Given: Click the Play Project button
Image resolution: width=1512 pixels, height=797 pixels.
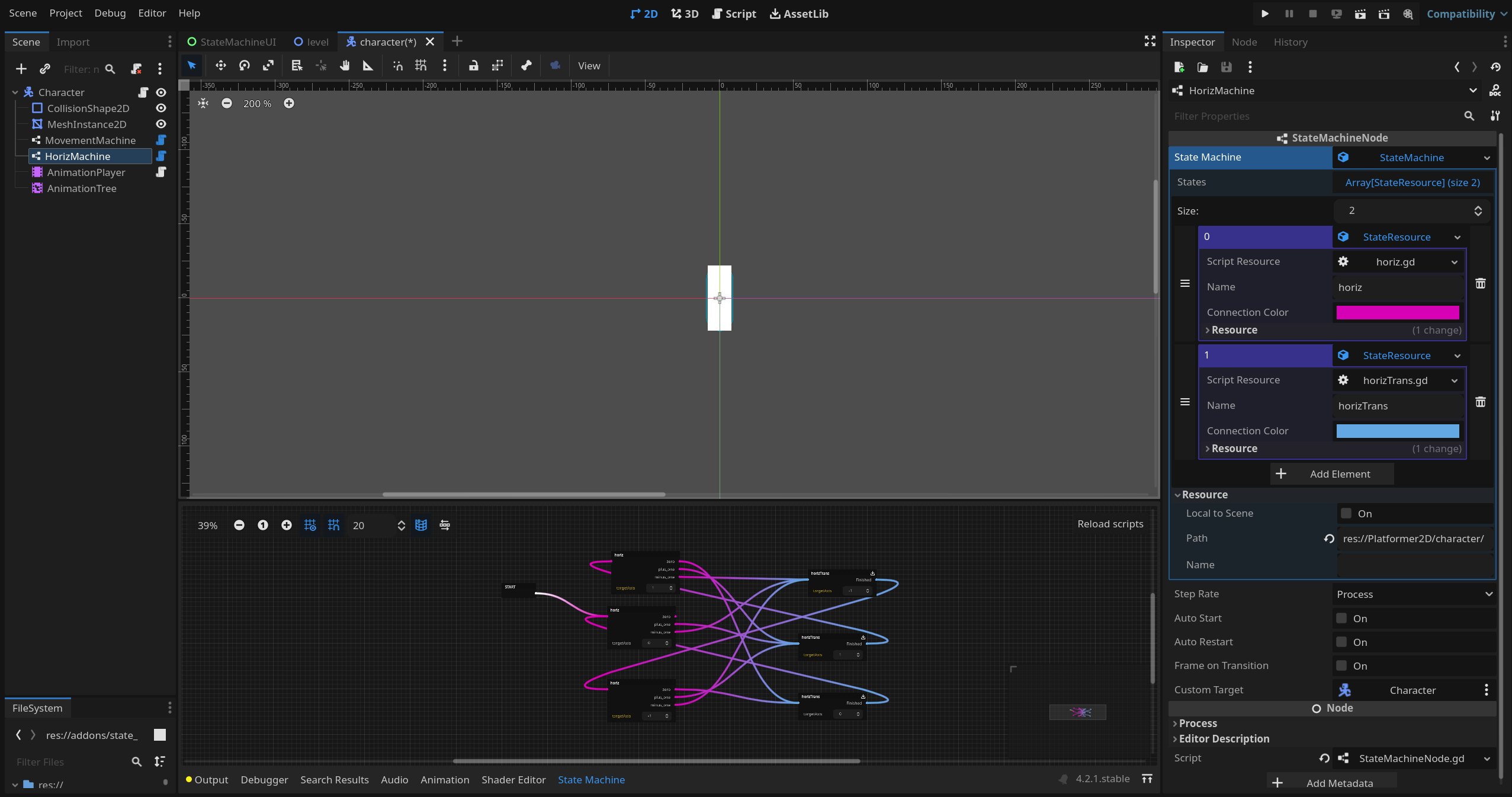Looking at the screenshot, I should (1264, 14).
